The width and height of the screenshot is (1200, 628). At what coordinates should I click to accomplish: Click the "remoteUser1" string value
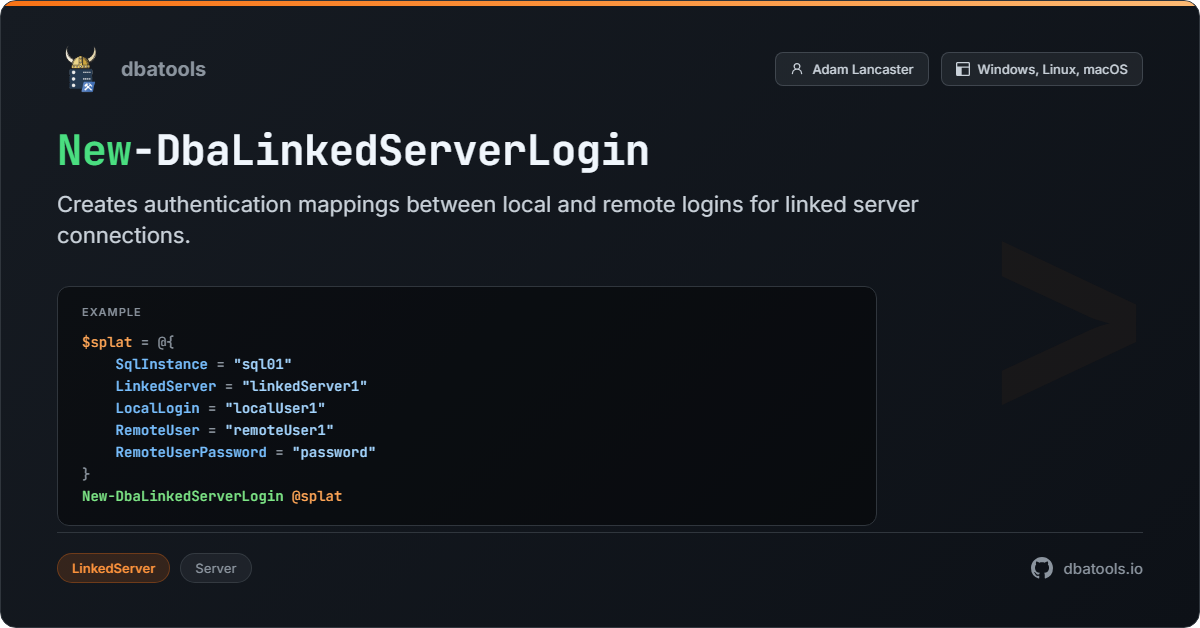[280, 430]
